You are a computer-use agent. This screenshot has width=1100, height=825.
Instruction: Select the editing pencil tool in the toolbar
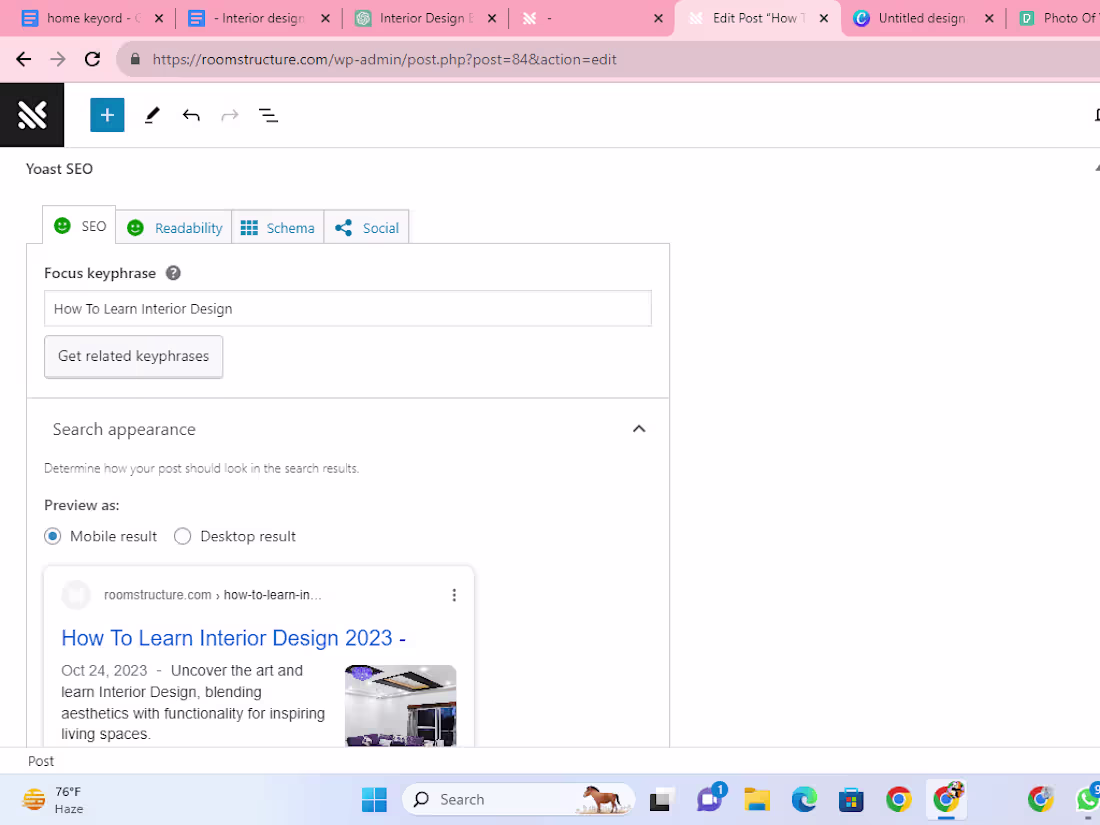pos(152,115)
